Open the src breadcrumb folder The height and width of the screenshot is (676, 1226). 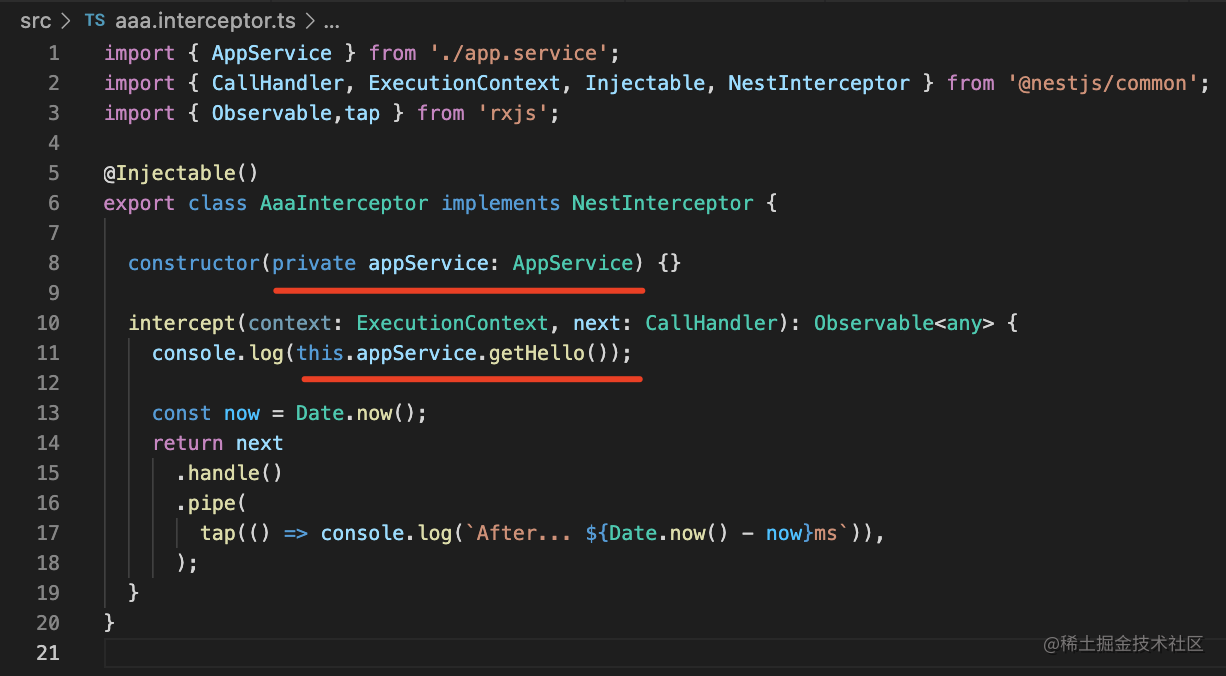[35, 20]
